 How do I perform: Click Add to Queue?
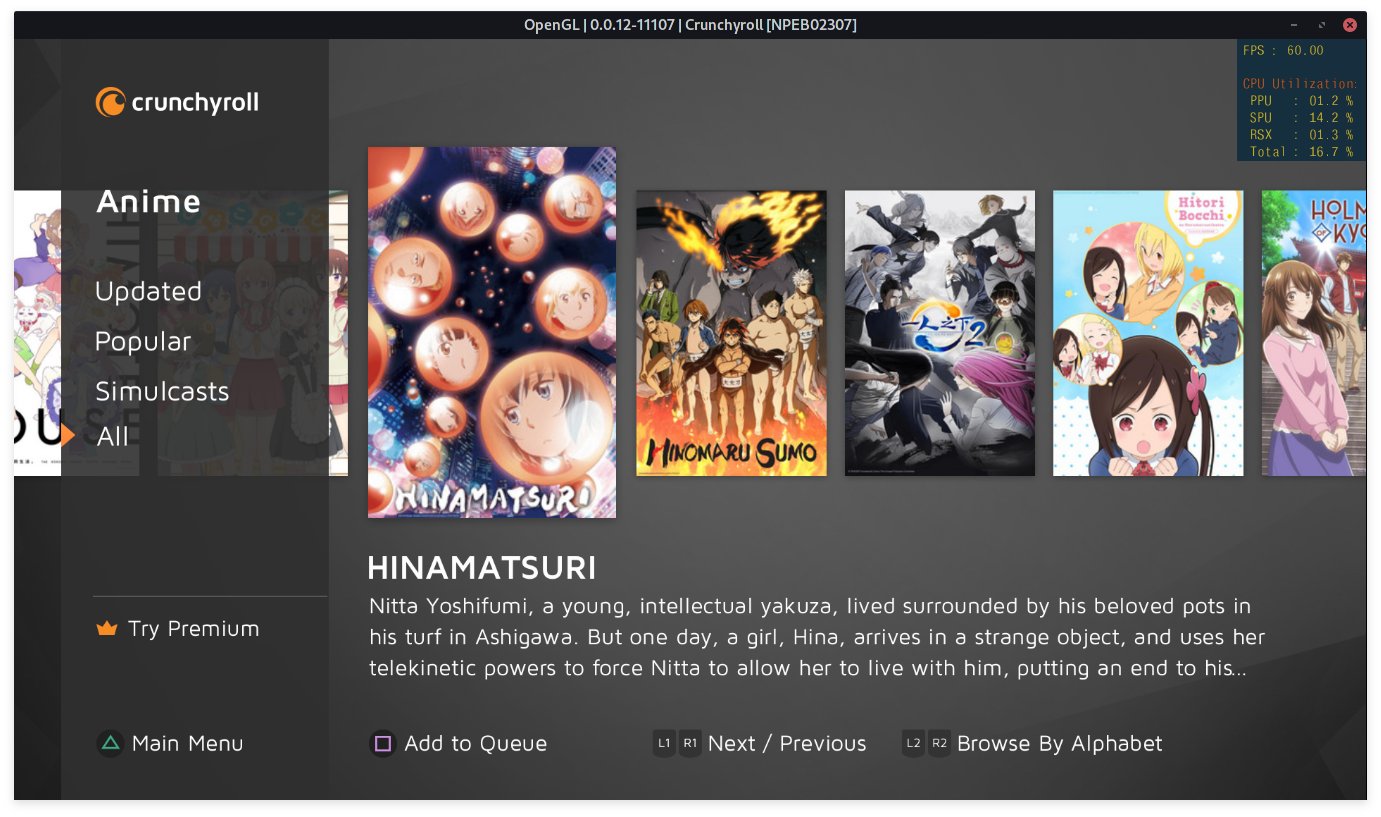(476, 743)
